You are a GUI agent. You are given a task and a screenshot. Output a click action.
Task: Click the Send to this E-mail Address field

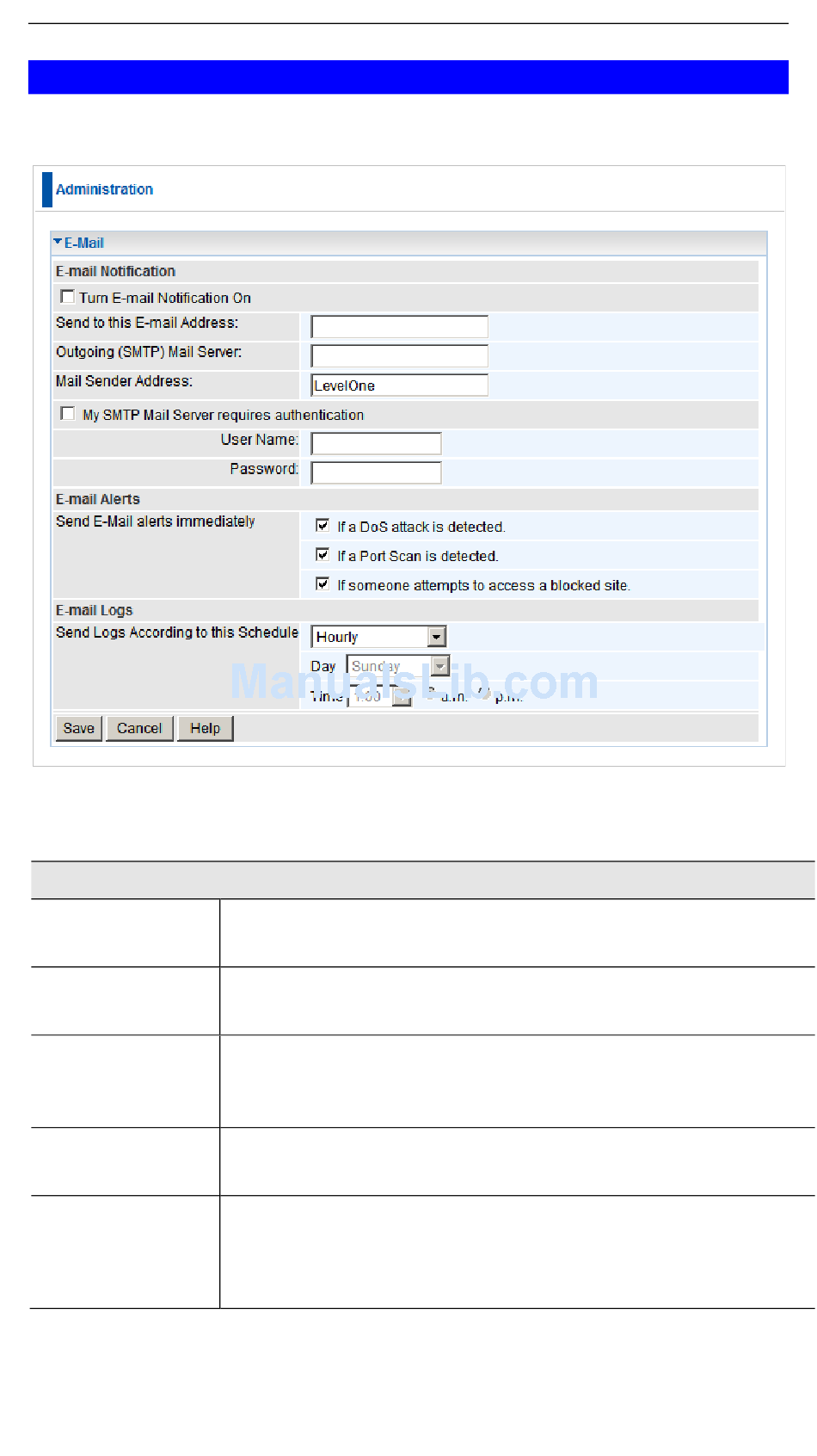(x=399, y=327)
